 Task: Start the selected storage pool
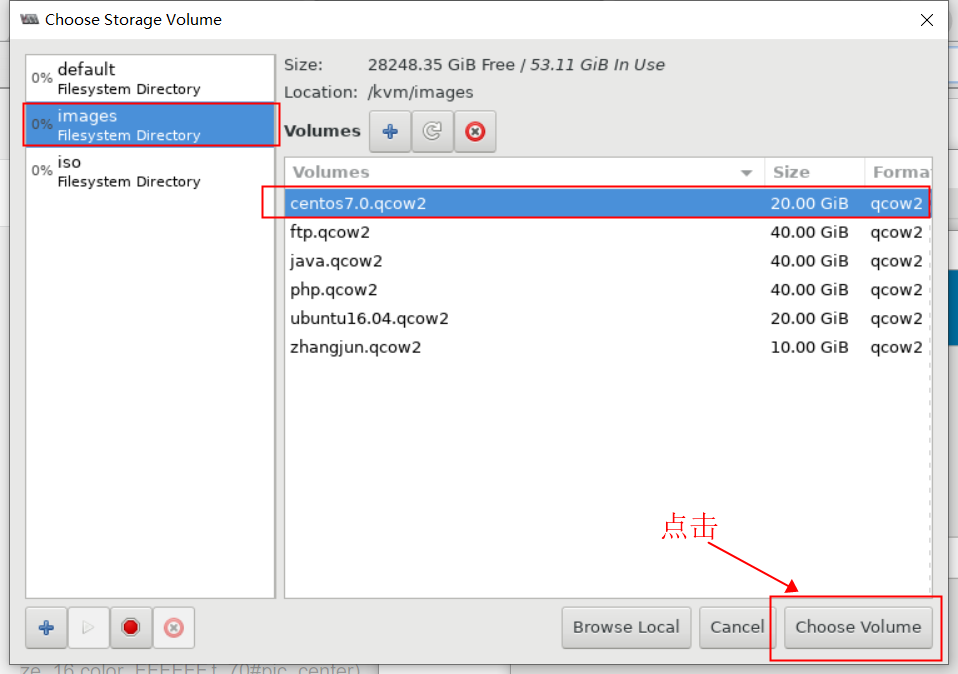89,628
